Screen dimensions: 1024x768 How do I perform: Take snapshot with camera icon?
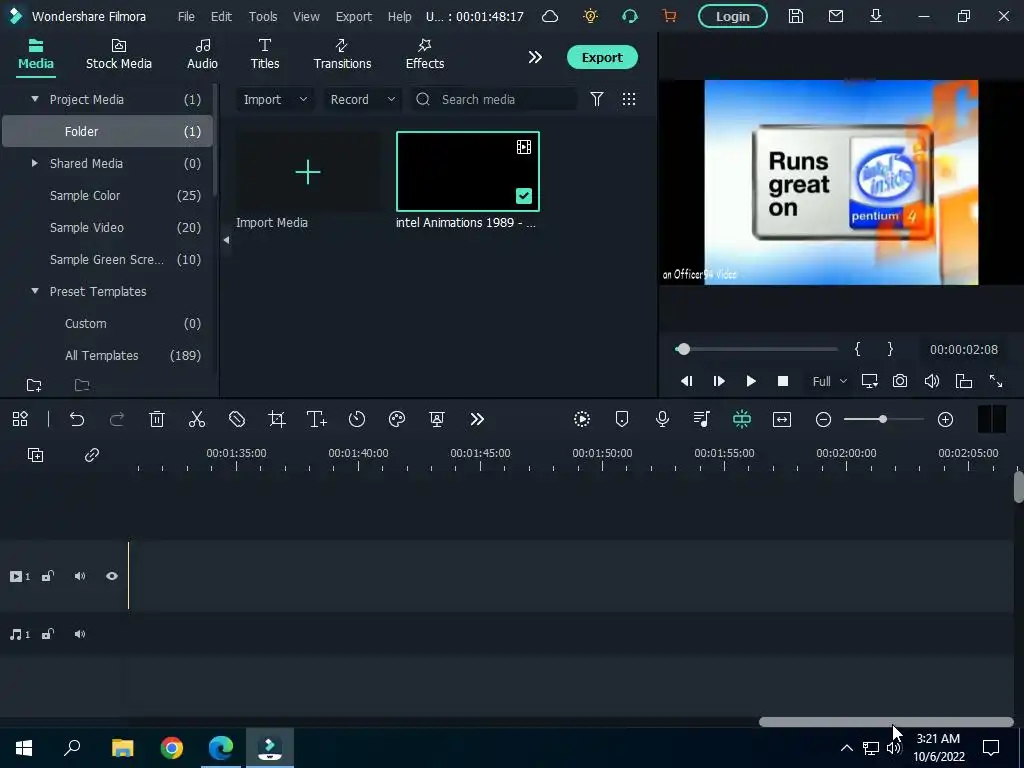tap(900, 381)
